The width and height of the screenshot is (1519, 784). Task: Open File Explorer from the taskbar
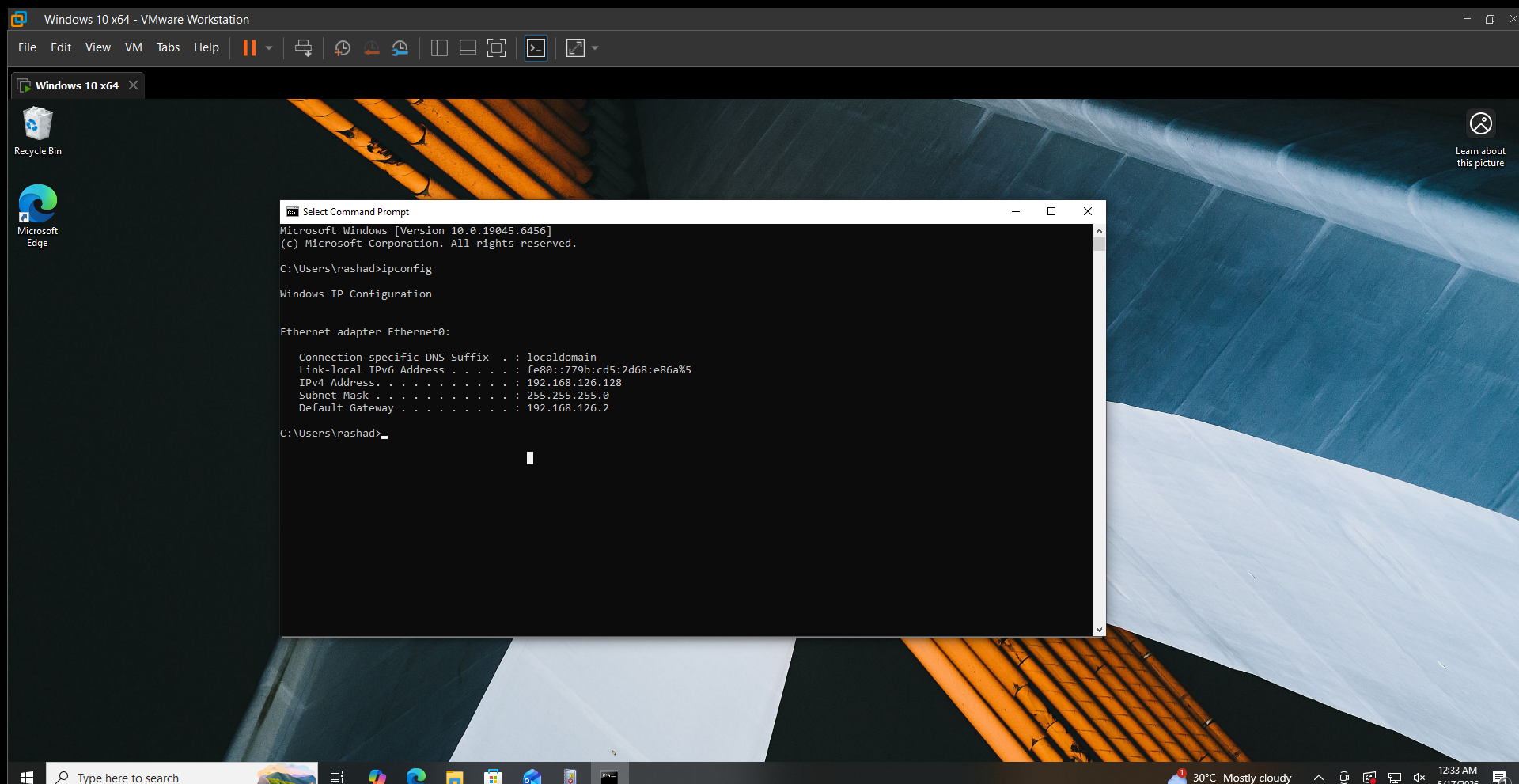pyautogui.click(x=454, y=776)
